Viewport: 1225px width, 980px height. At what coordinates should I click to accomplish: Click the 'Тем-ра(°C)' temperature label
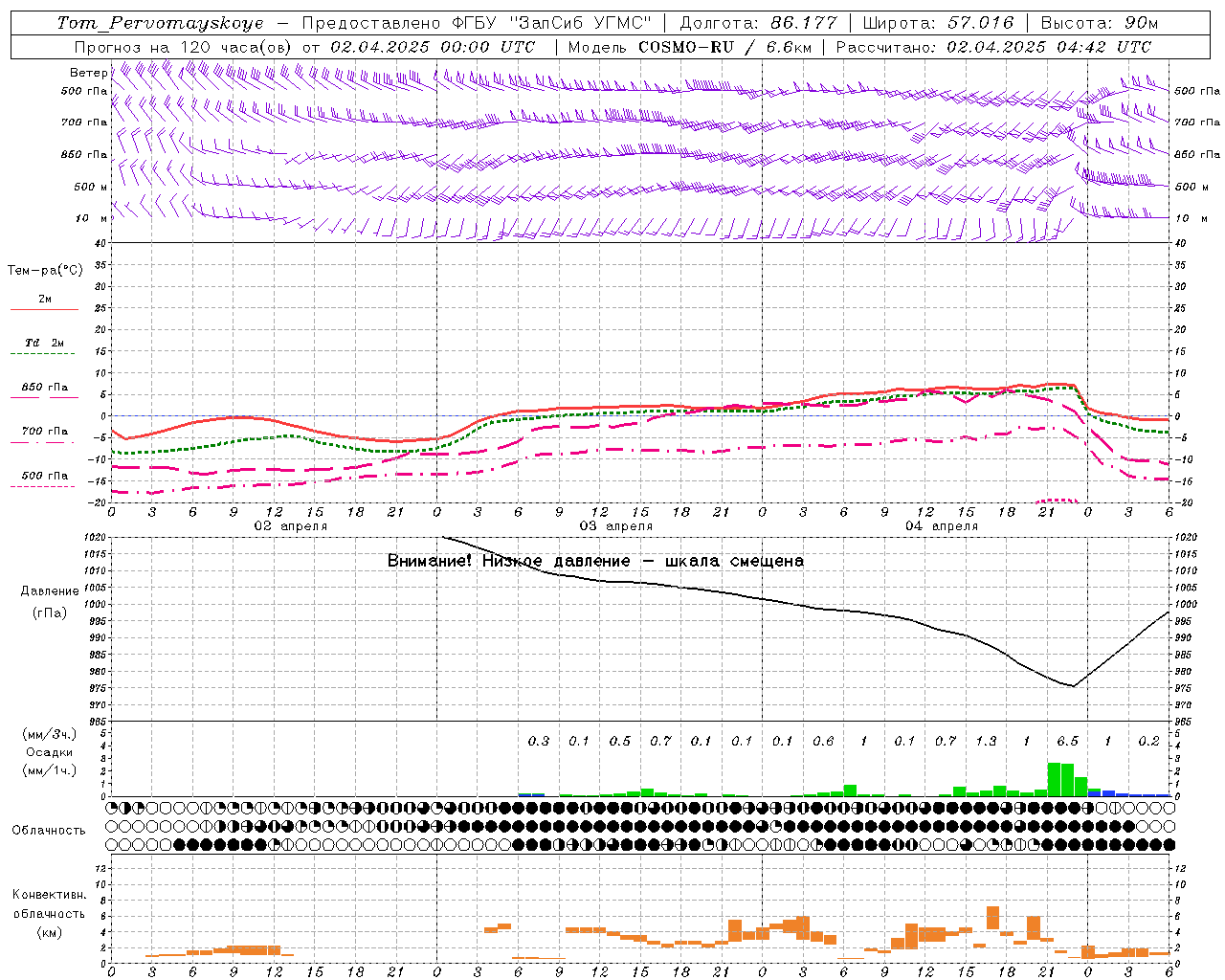45,271
